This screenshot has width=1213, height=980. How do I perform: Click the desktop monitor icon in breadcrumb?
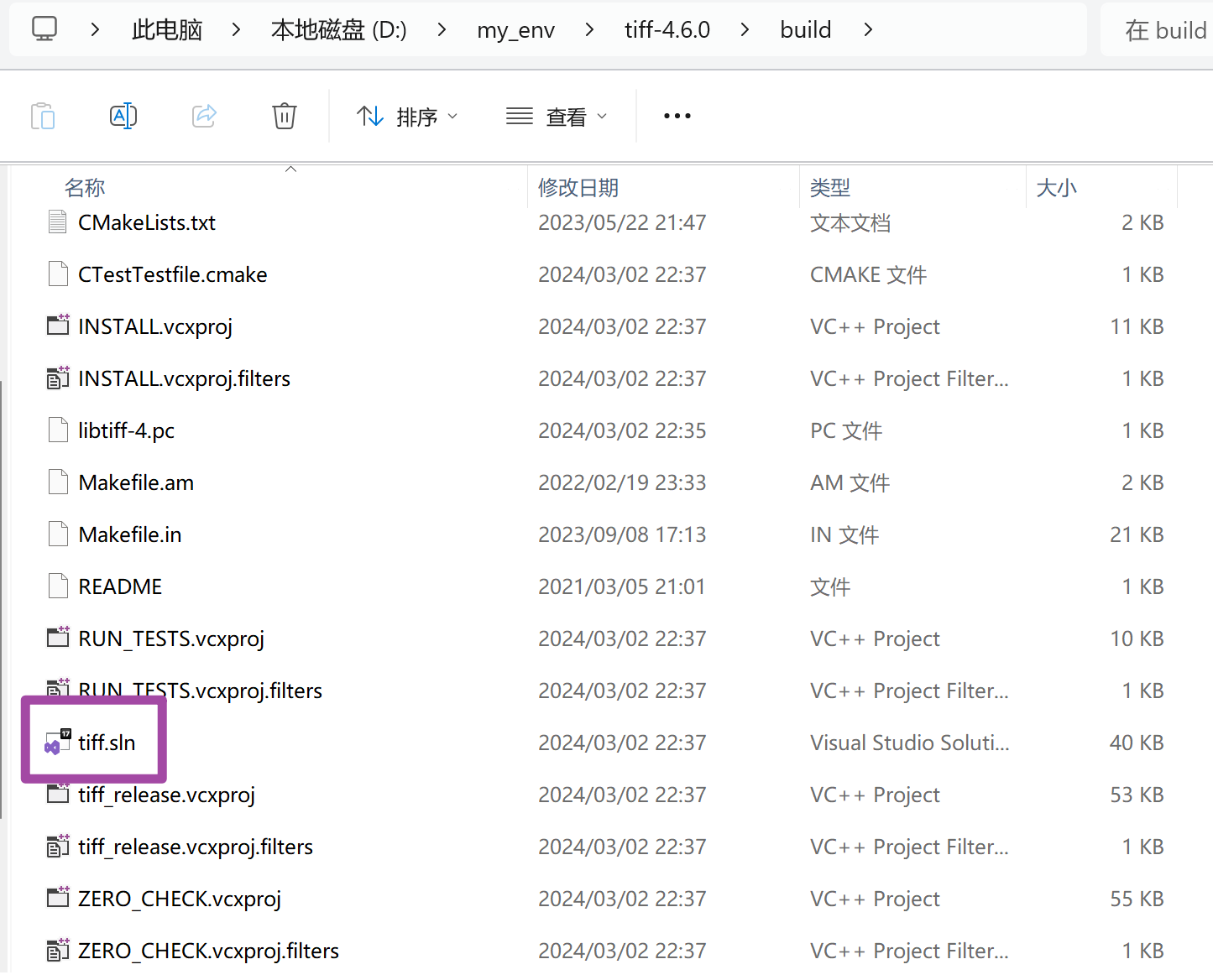tap(44, 29)
